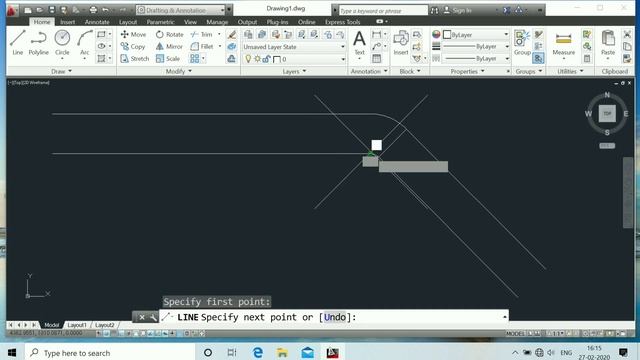Image resolution: width=640 pixels, height=360 pixels.
Task: Toggle layer on/off lightbulb icon
Action: click(248, 59)
